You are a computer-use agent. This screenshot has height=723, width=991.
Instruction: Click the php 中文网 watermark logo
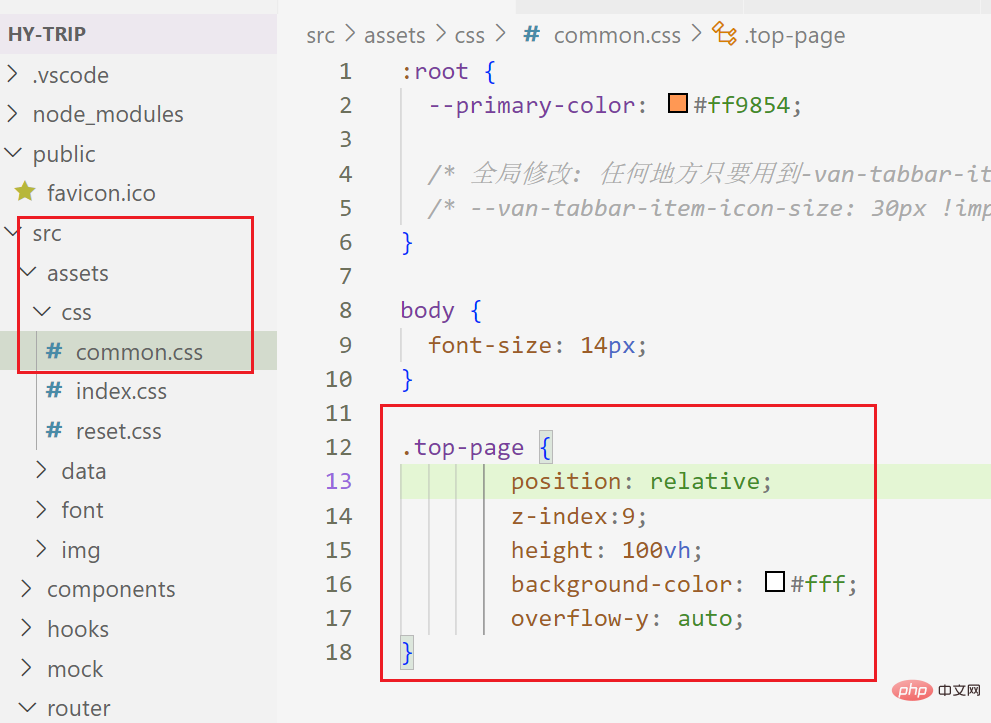tap(936, 690)
